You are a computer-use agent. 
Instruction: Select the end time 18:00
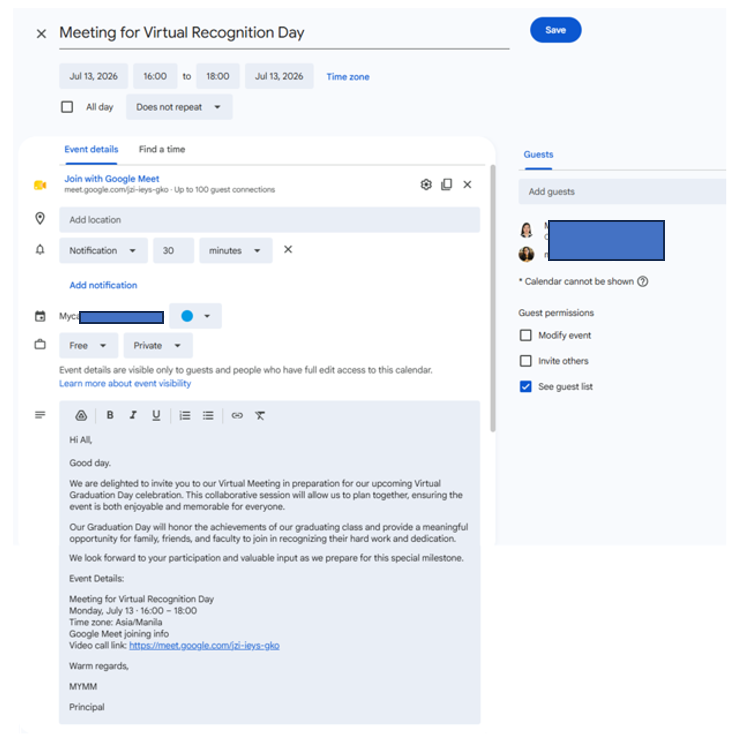pyautogui.click(x=218, y=76)
